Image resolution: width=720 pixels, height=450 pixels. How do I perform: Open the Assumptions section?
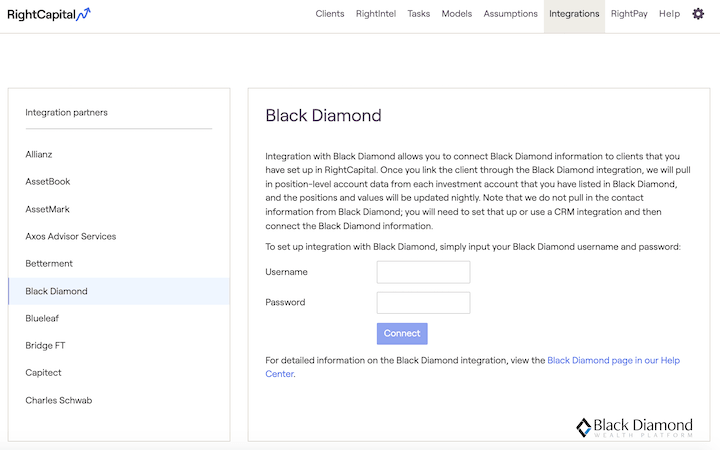point(510,14)
